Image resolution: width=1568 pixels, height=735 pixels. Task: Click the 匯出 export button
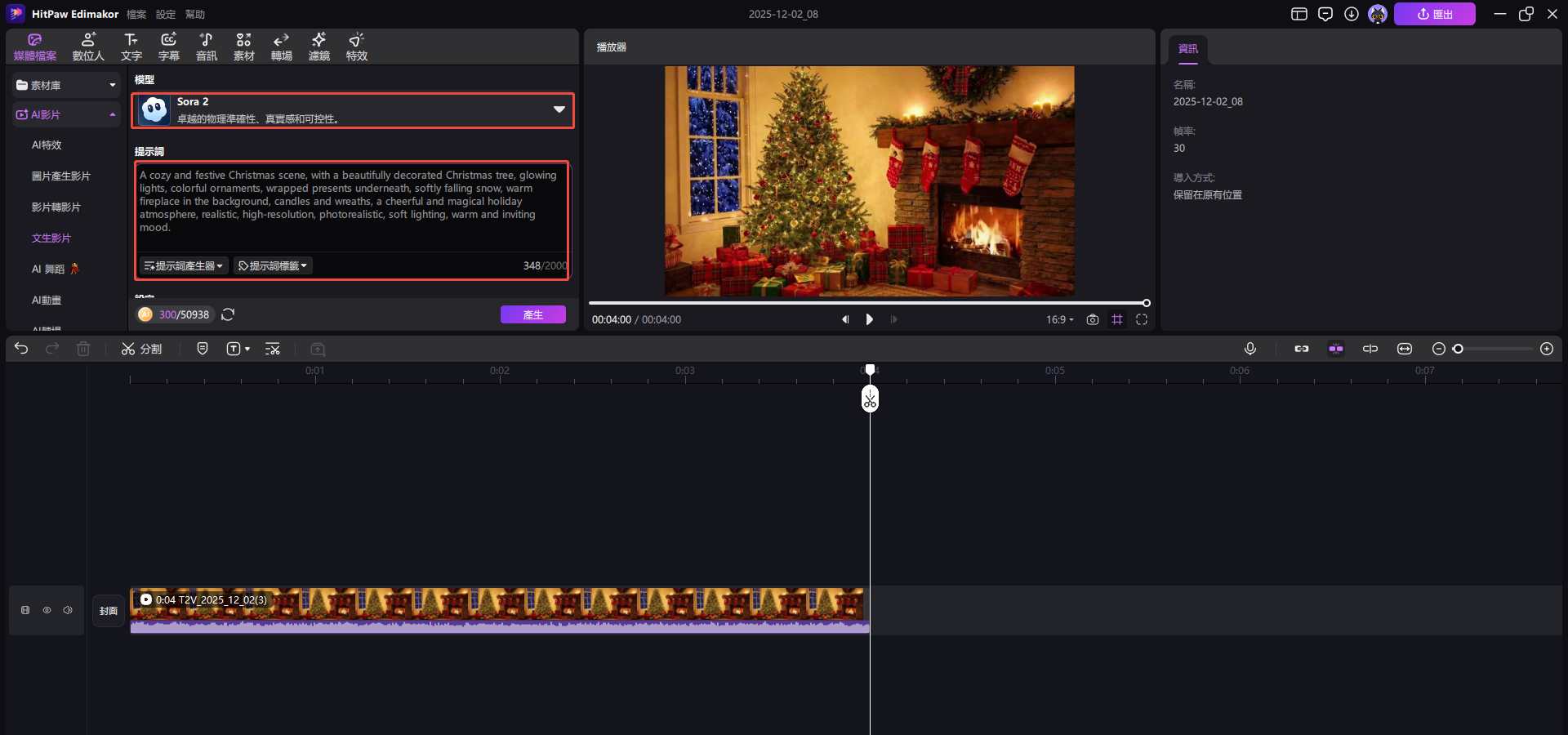pos(1434,14)
